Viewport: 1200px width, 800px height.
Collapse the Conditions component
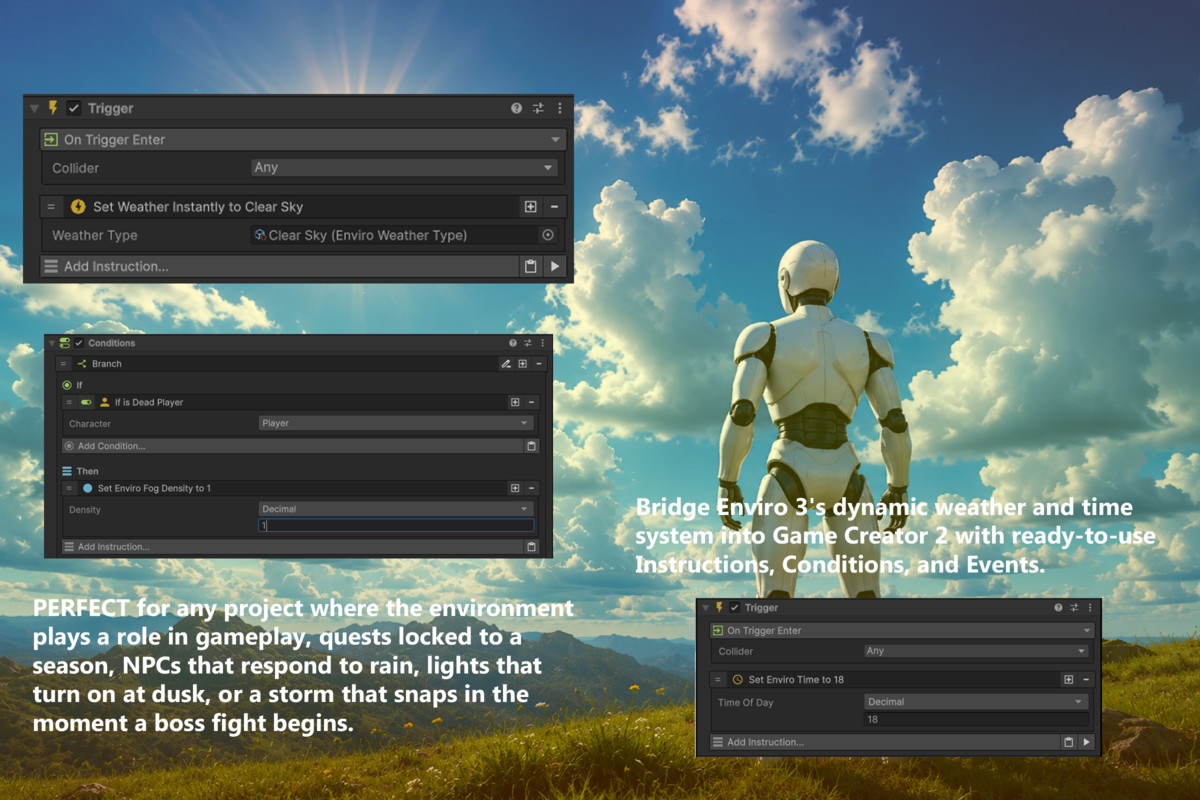[x=51, y=343]
